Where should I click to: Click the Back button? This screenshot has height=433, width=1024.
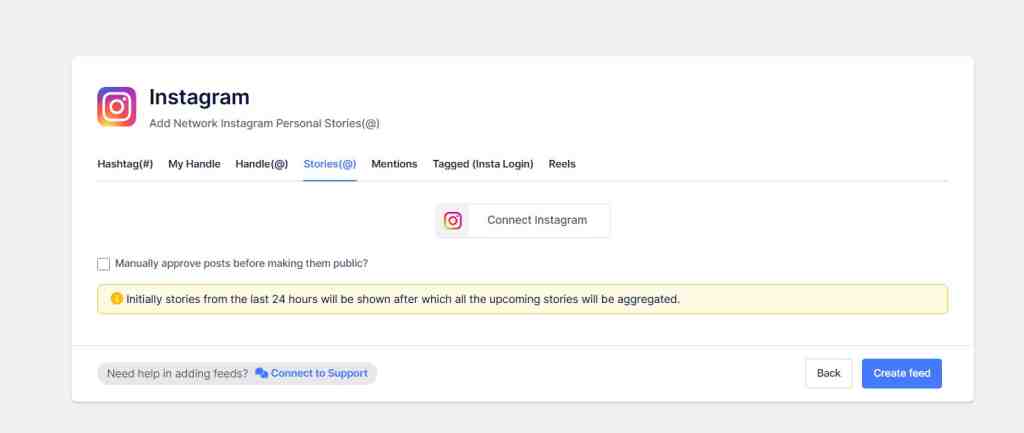[828, 374]
